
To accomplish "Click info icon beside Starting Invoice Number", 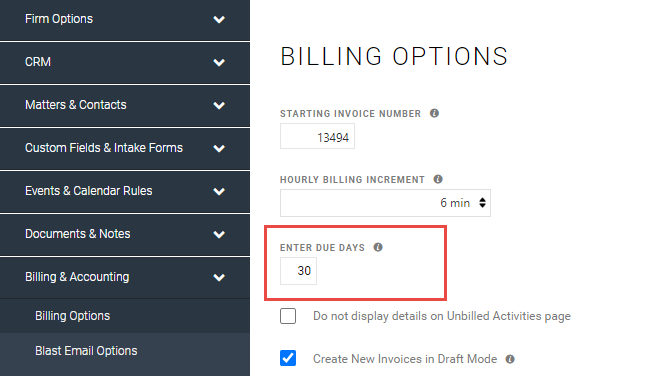I will (434, 113).
